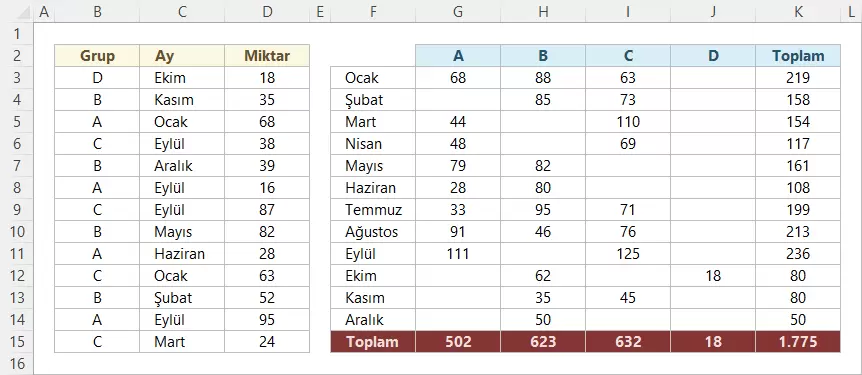Click the Miktar header cell
The height and width of the screenshot is (375, 862).
tap(267, 56)
